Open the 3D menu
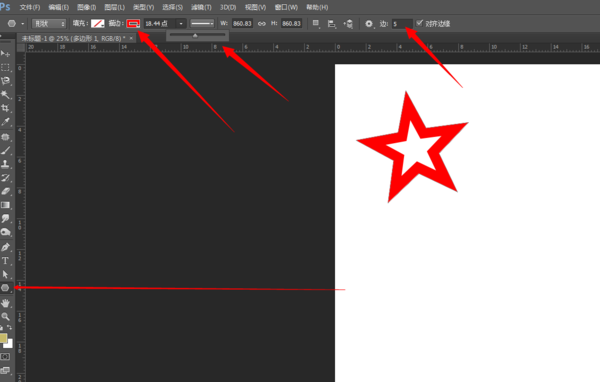600x382 pixels. tap(228, 7)
